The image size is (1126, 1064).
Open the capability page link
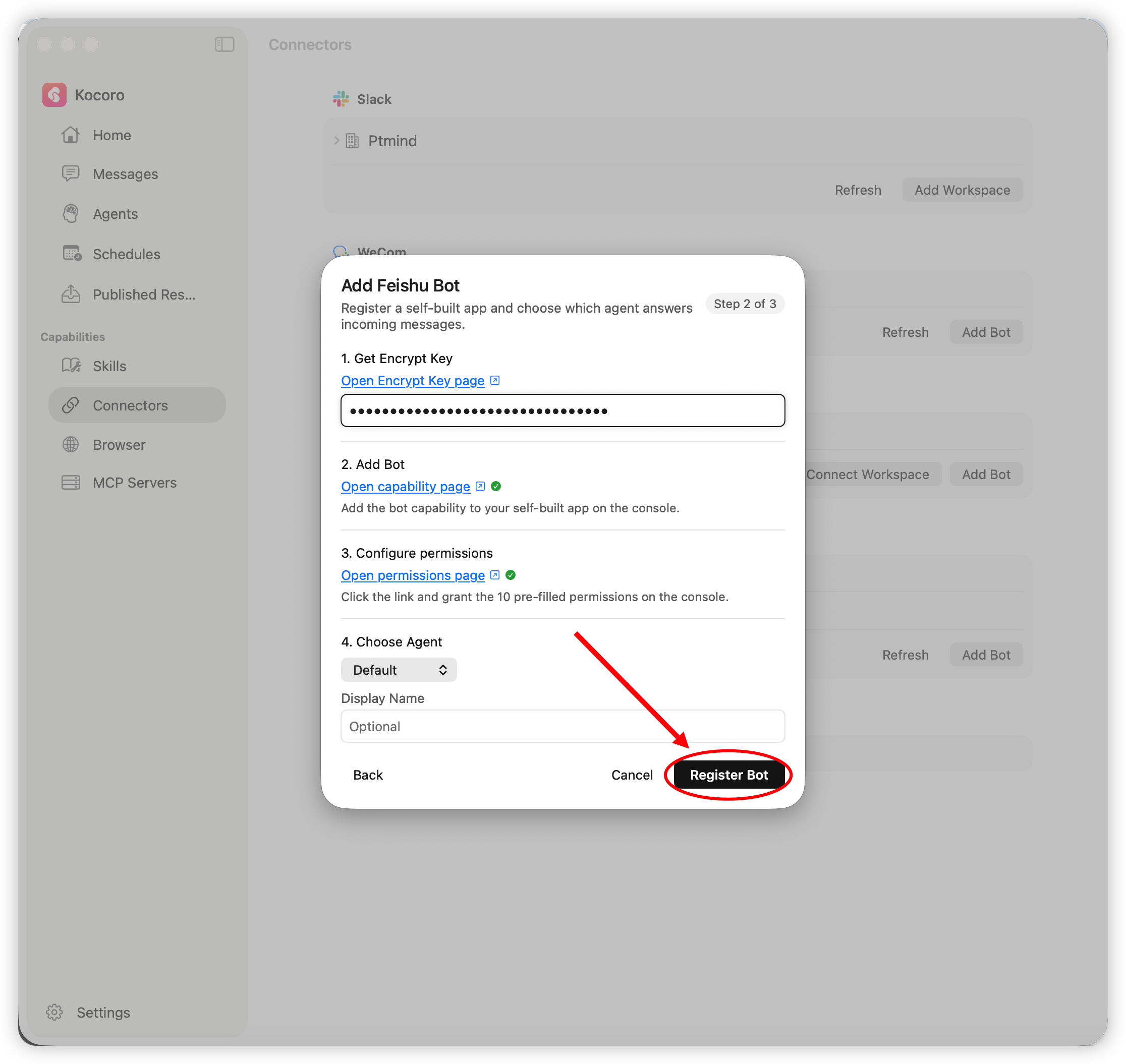pos(405,487)
